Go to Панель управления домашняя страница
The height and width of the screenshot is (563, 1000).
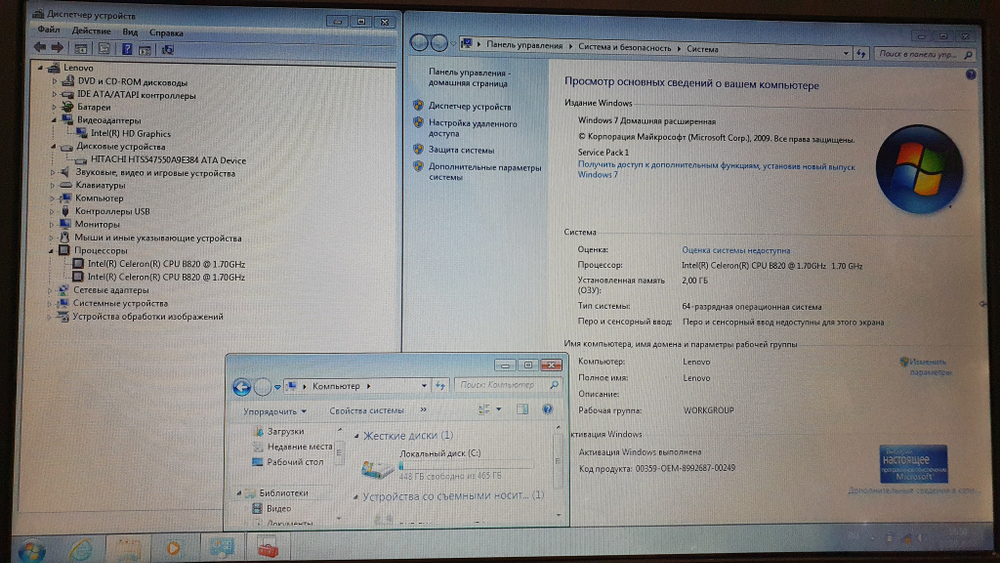469,78
